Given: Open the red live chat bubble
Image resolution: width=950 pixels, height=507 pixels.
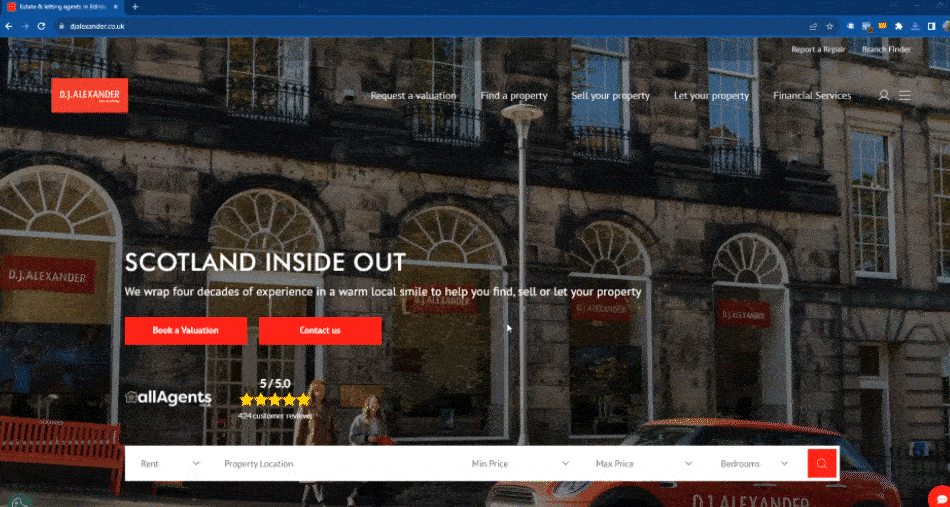Looking at the screenshot, I should tap(941, 496).
